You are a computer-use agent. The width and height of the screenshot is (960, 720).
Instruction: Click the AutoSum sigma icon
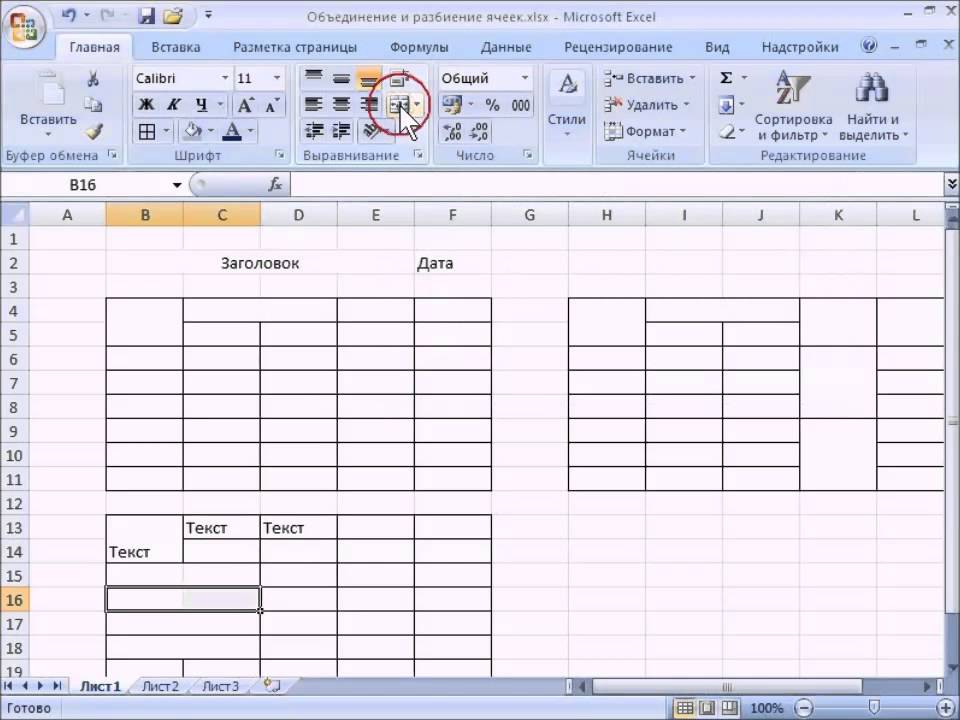[726, 78]
